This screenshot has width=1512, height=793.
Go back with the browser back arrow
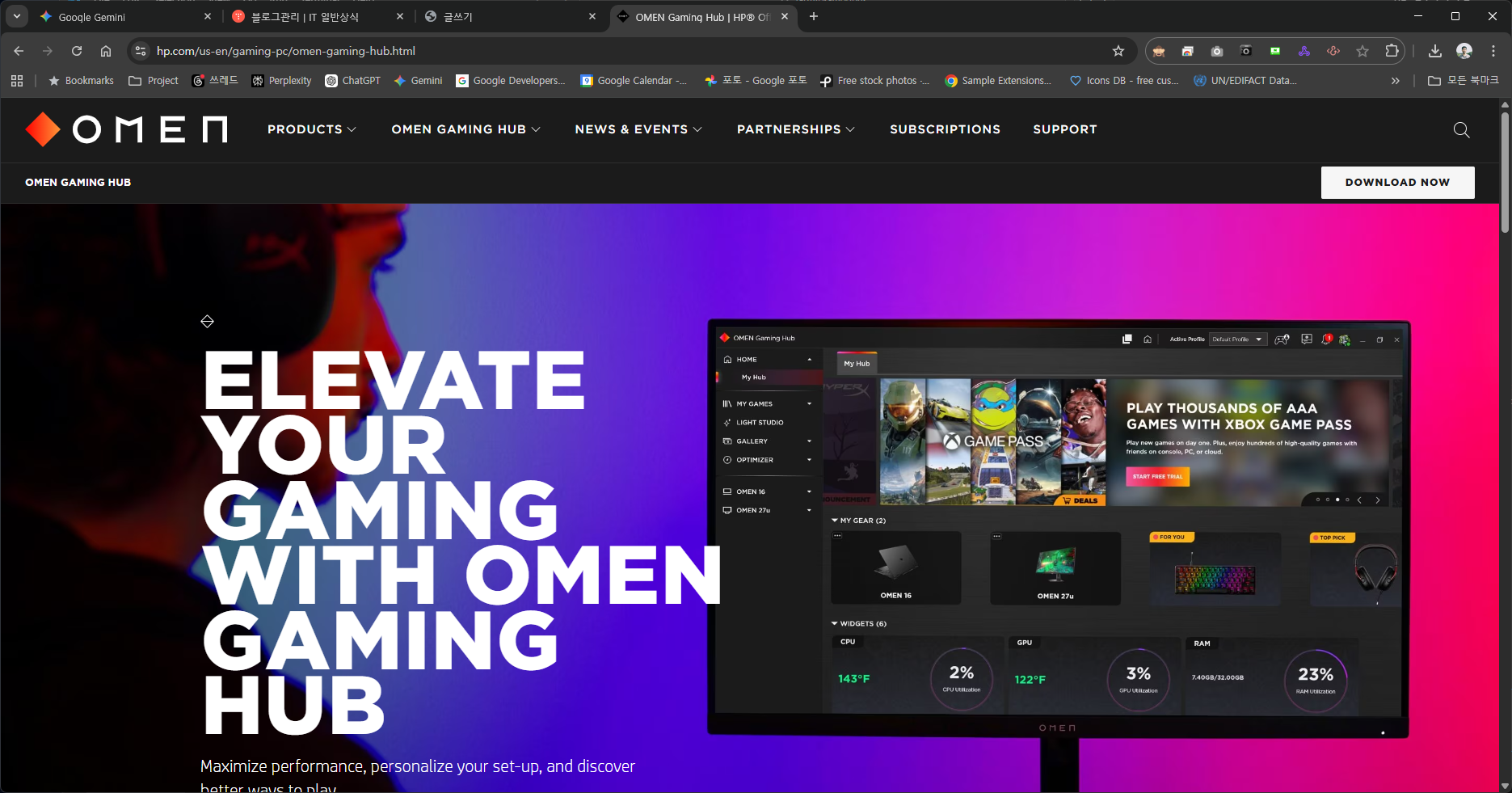(x=19, y=51)
